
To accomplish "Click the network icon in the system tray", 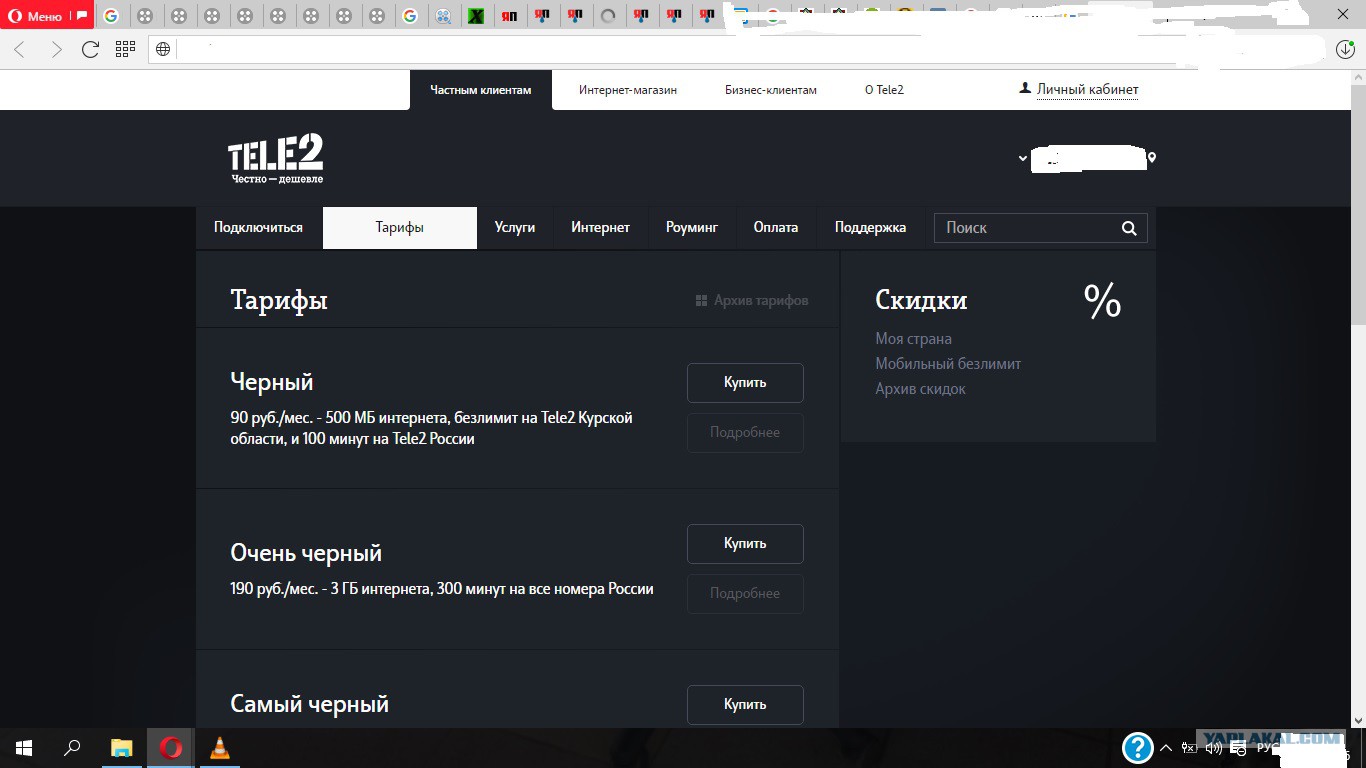I will pos(1189,748).
